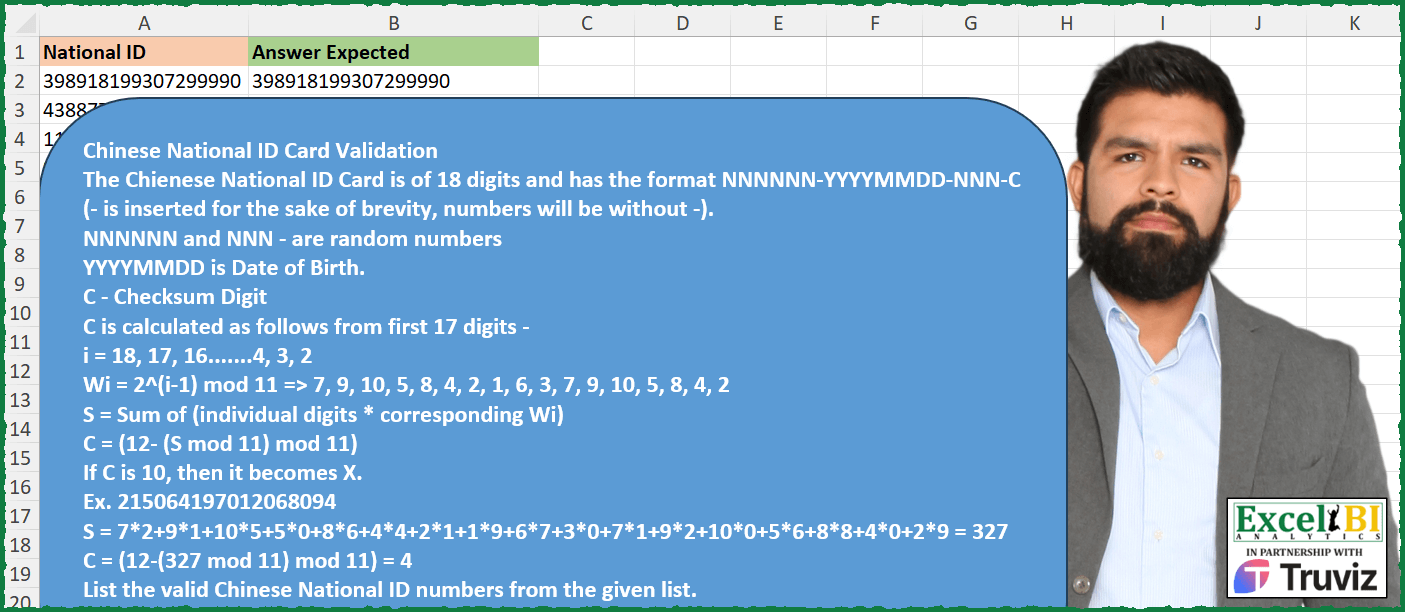Select row 15 header
This screenshot has height=612, width=1405.
pos(22,457)
